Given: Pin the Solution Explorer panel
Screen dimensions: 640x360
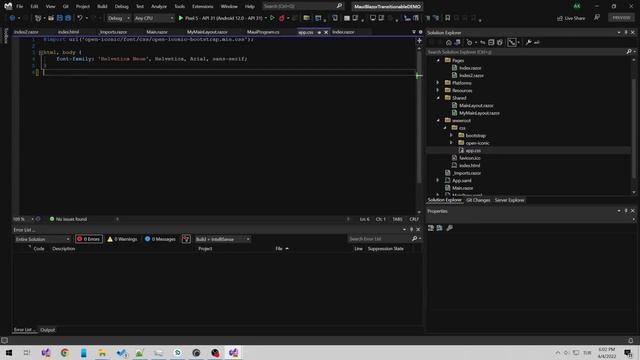Looking at the screenshot, I should click(x=626, y=33).
